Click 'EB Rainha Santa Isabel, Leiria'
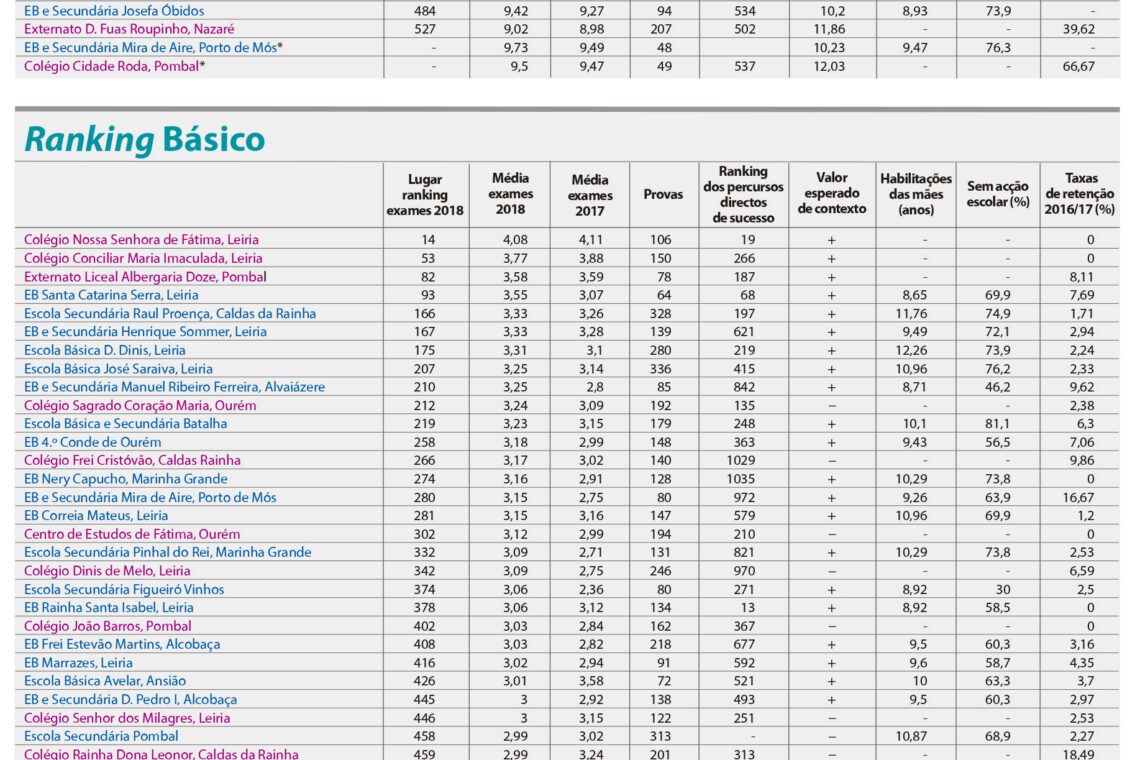 [x=109, y=607]
